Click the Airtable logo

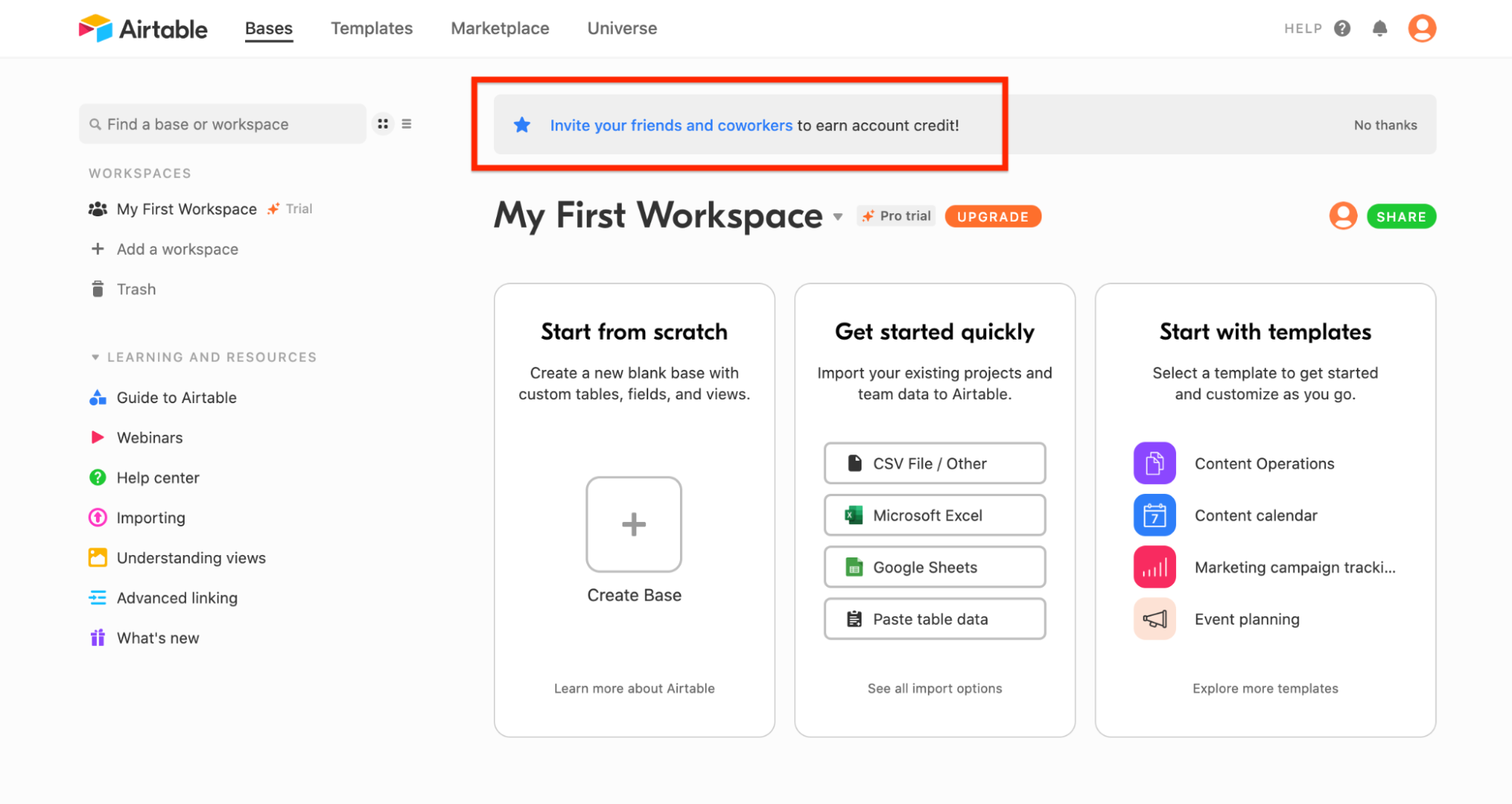(143, 29)
